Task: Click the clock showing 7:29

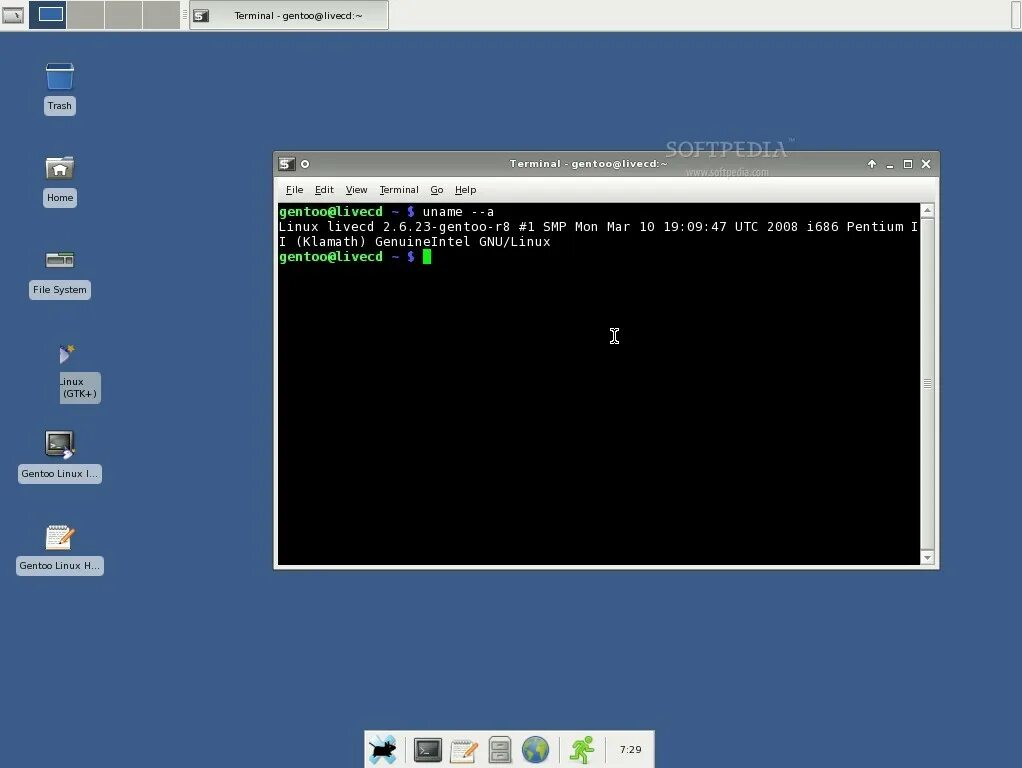Action: pos(630,750)
